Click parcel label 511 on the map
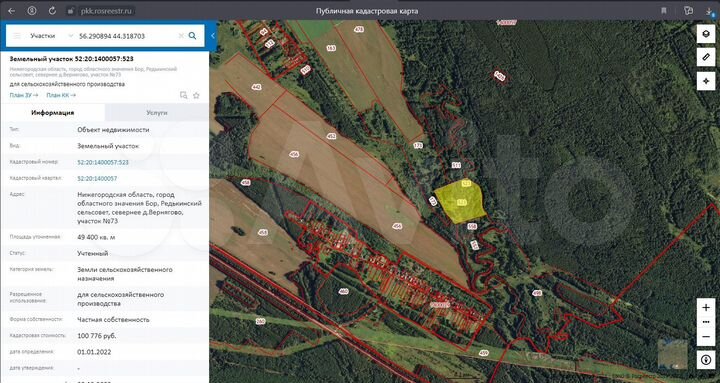 pos(456,165)
